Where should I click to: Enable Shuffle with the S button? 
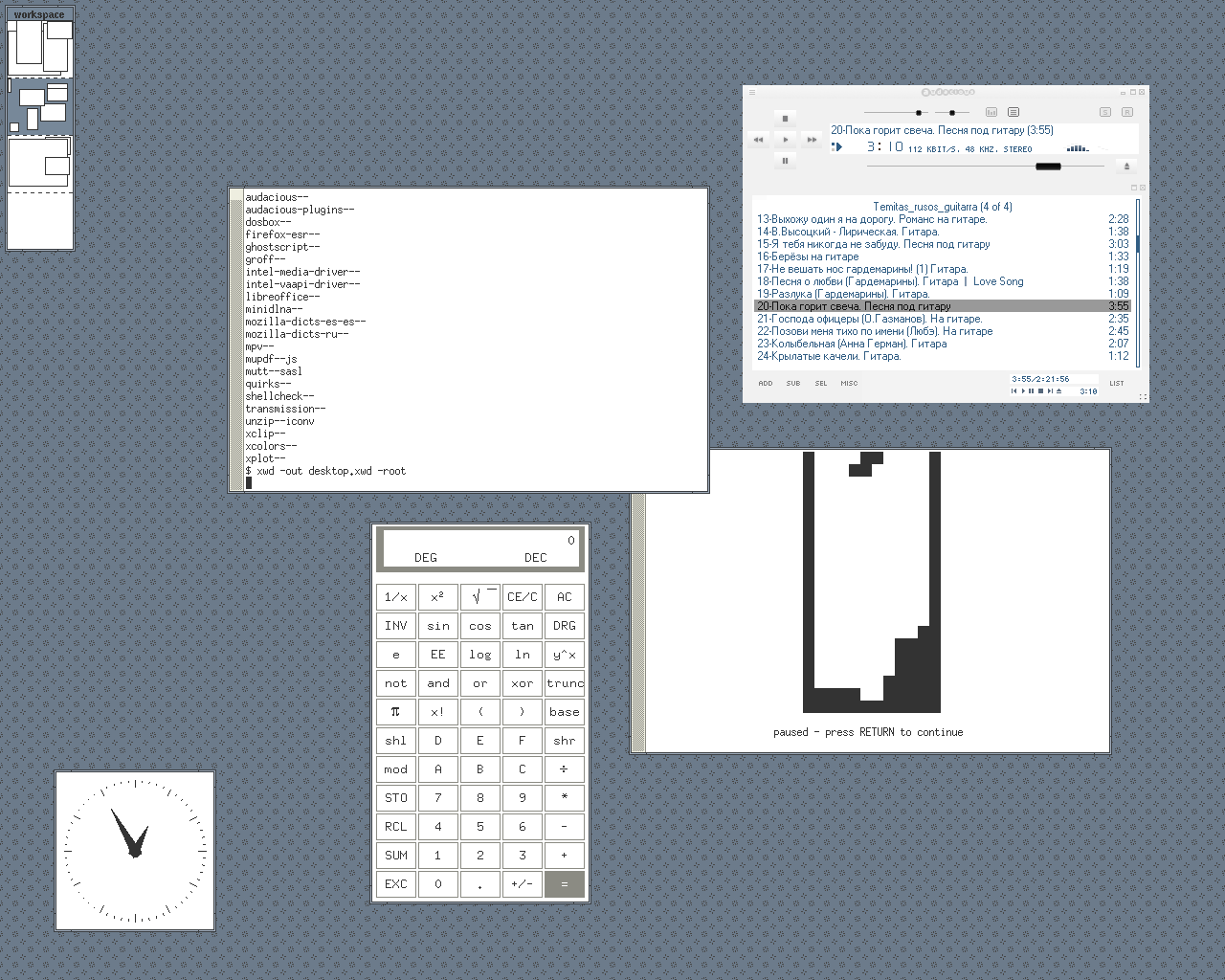(1105, 112)
